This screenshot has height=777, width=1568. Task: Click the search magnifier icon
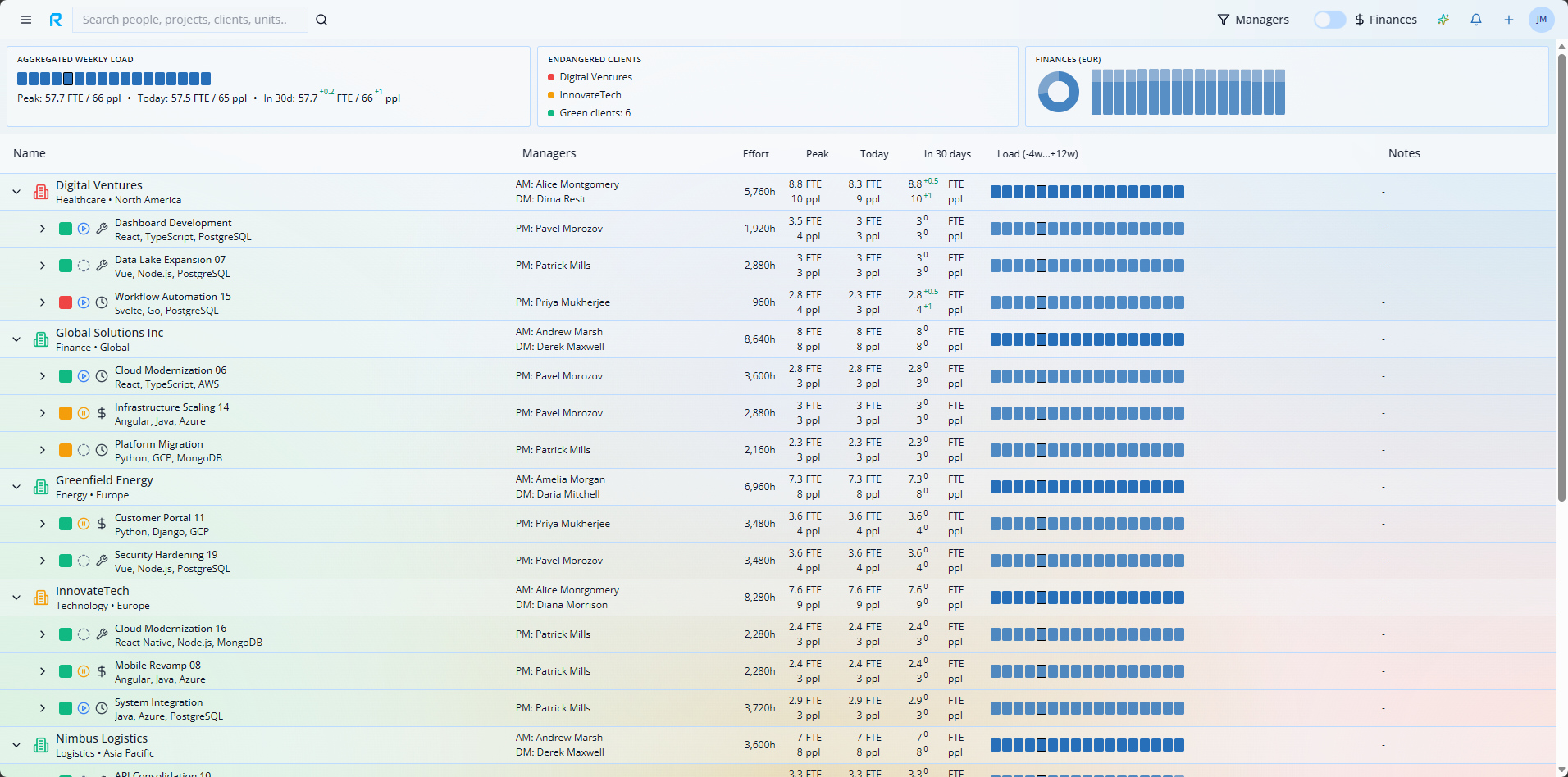(321, 20)
